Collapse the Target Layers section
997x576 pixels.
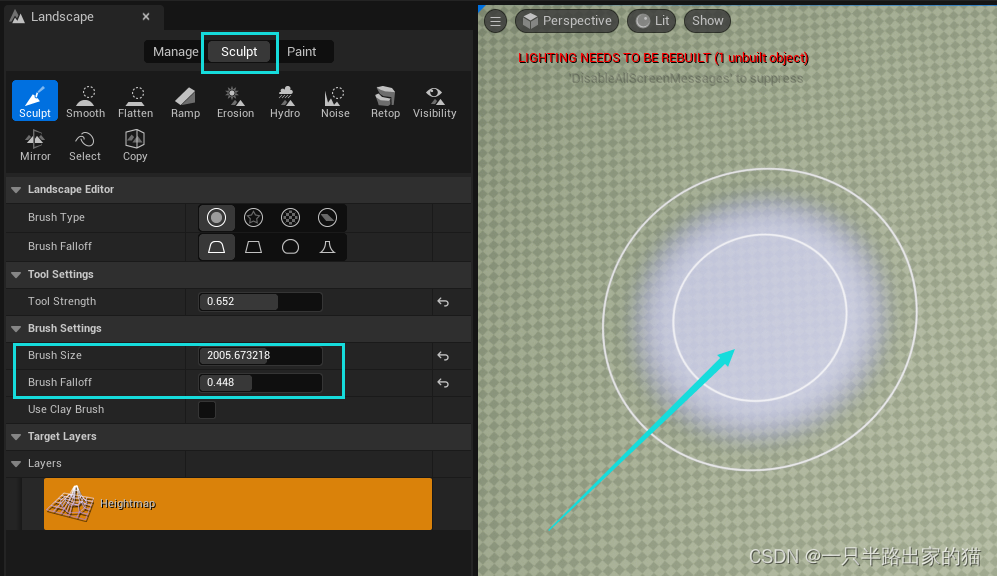17,437
